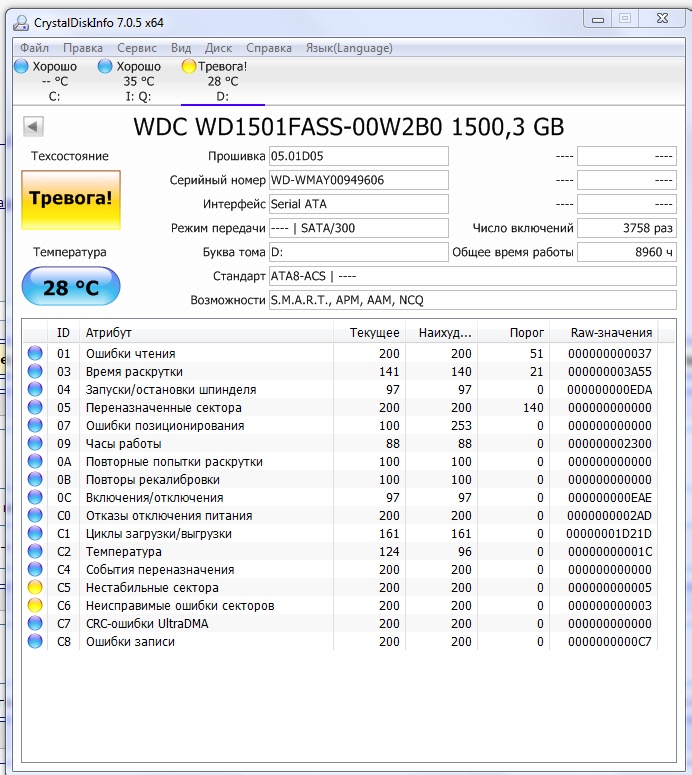Click the Атрибут column header

pyautogui.click(x=206, y=333)
